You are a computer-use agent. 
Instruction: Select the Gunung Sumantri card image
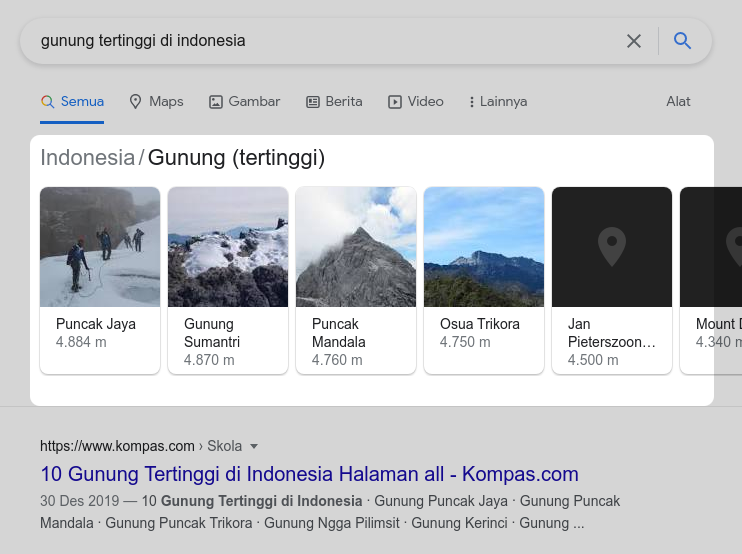228,246
